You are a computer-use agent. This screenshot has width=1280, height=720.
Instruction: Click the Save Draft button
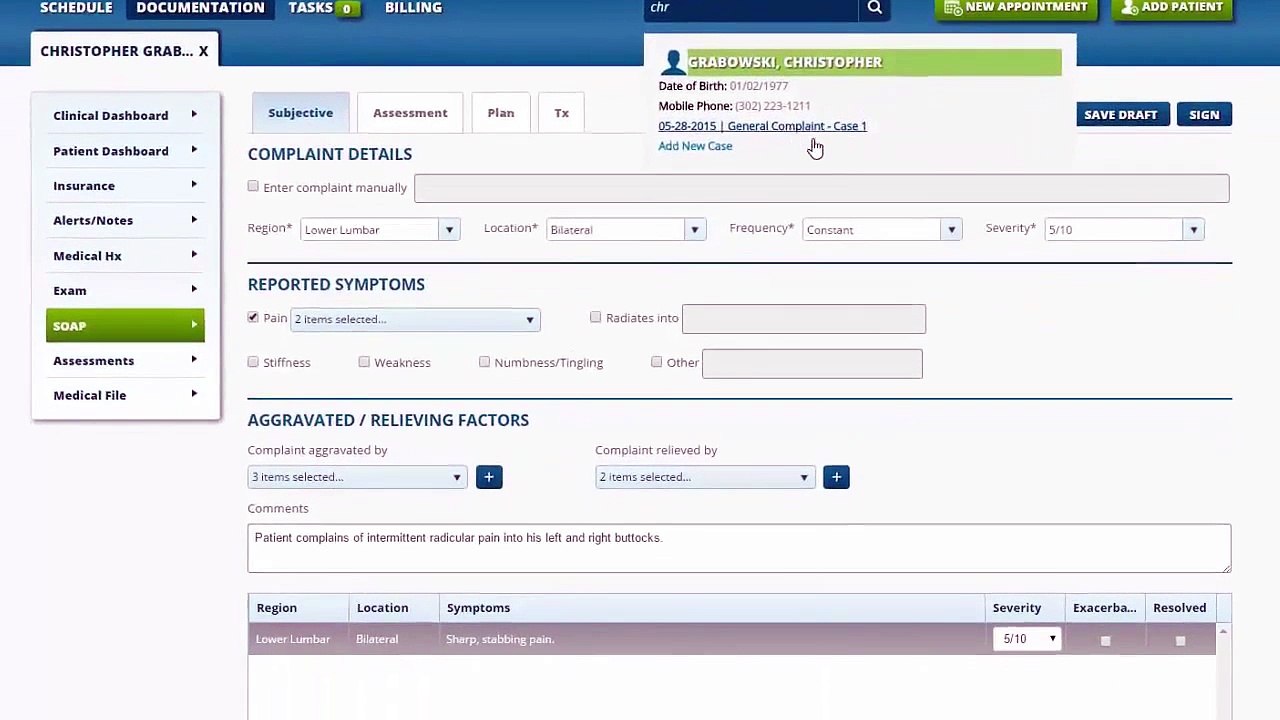click(1120, 115)
